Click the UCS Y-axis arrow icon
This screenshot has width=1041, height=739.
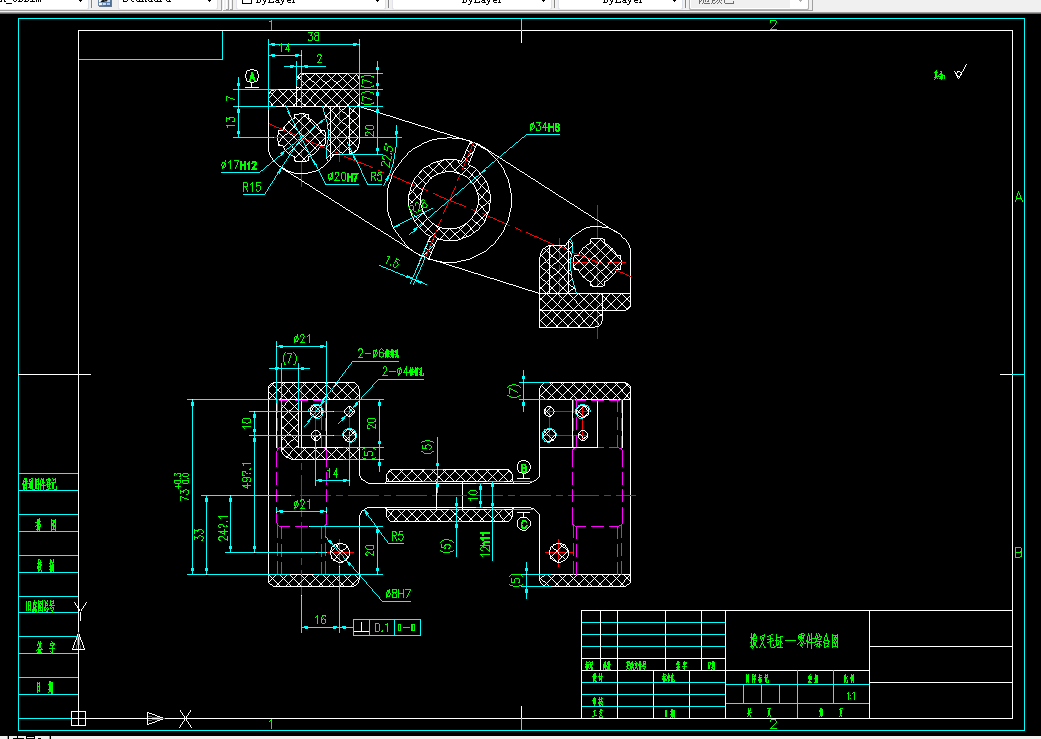pyautogui.click(x=79, y=641)
